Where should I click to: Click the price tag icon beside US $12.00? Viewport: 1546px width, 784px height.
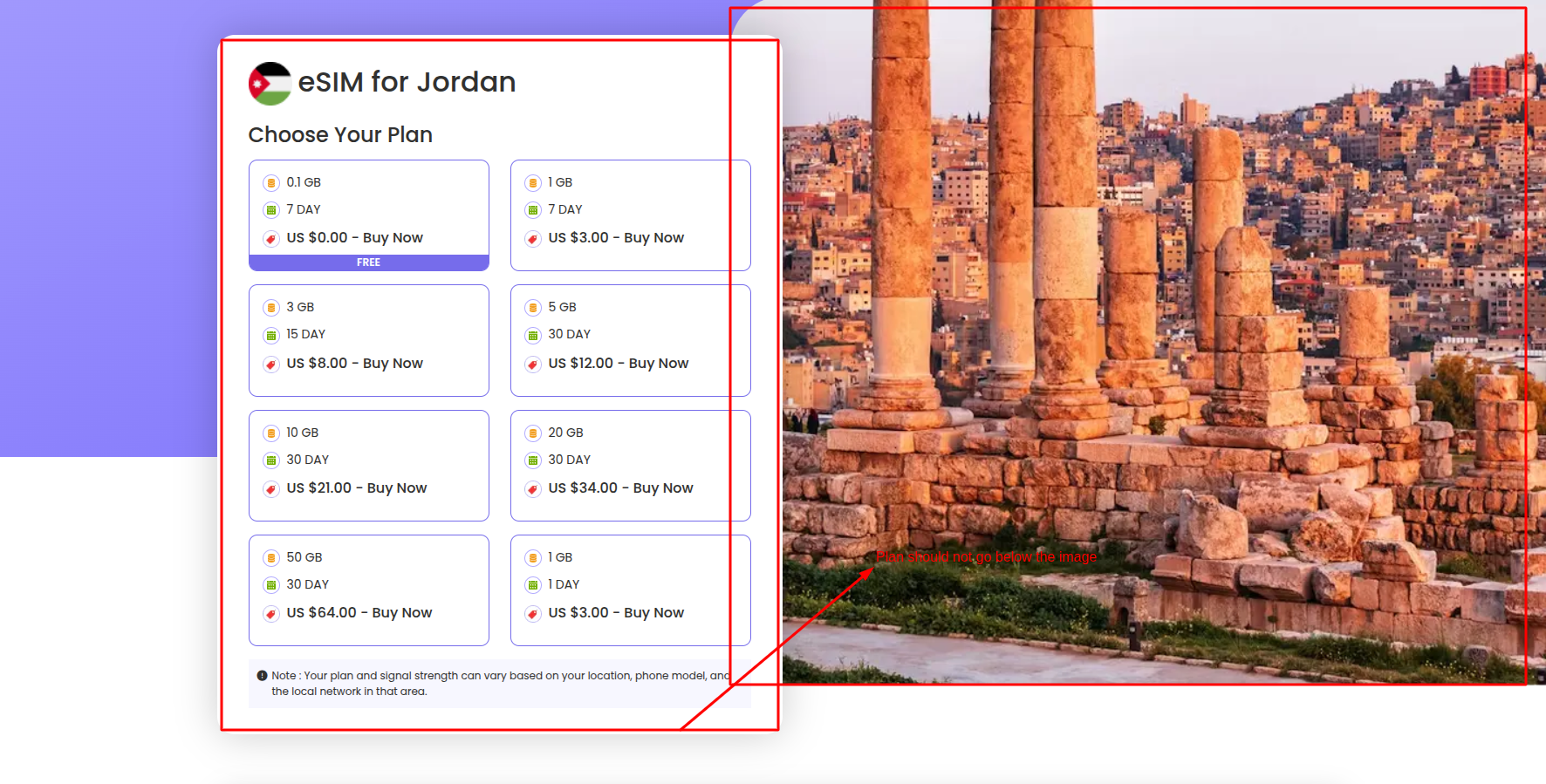coord(533,365)
